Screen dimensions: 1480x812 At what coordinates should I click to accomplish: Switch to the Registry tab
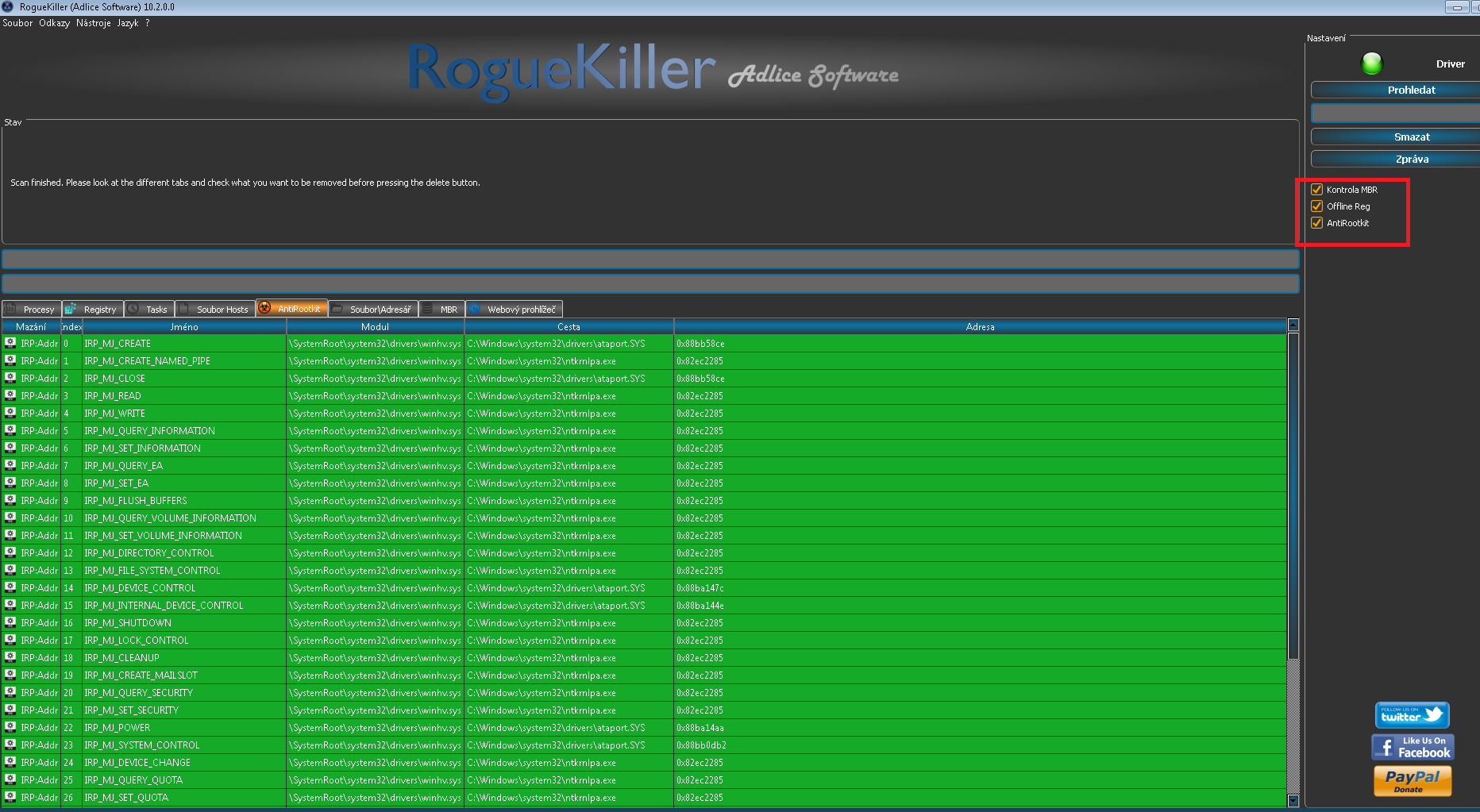pos(93,309)
